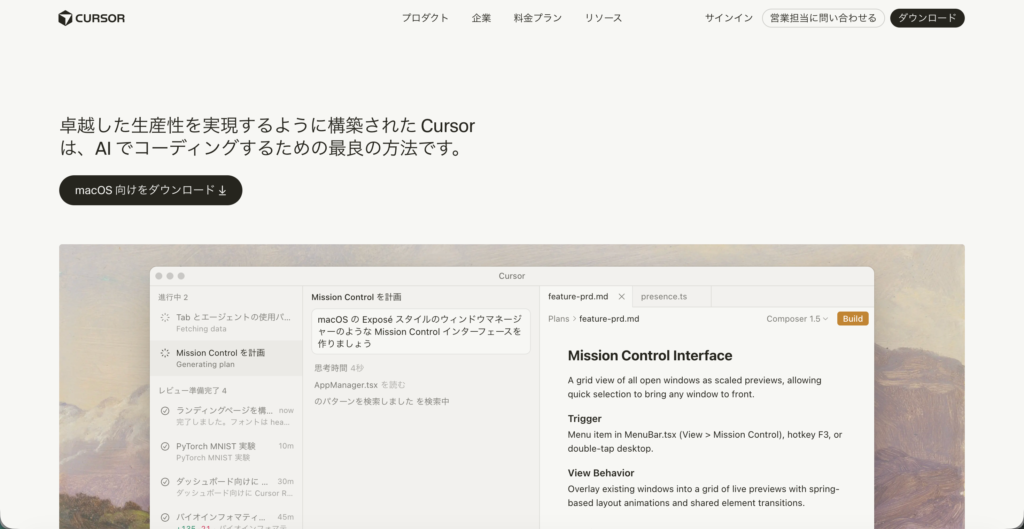Go to 料金プラン page
Image resolution: width=1024 pixels, height=529 pixels.
click(x=537, y=18)
